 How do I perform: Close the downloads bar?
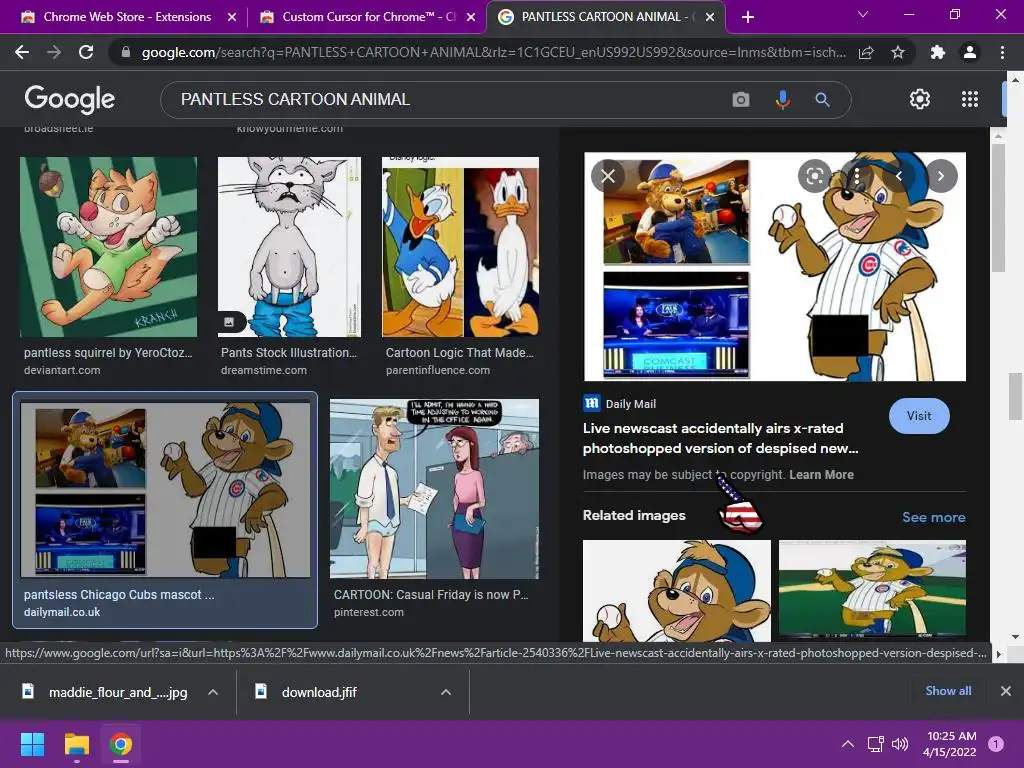pos(1006,691)
